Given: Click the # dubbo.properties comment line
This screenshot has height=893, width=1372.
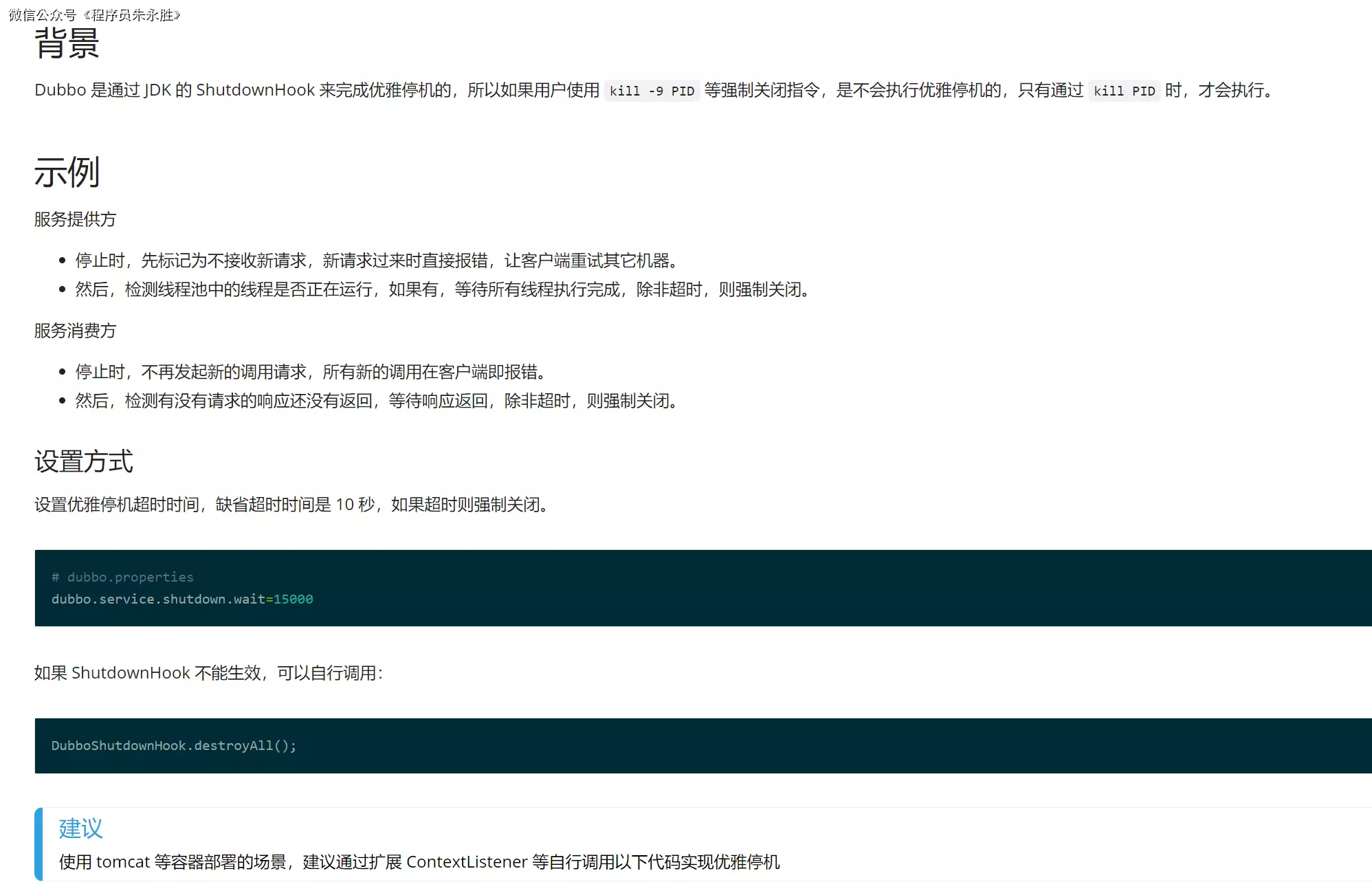Looking at the screenshot, I should pyautogui.click(x=122, y=577).
